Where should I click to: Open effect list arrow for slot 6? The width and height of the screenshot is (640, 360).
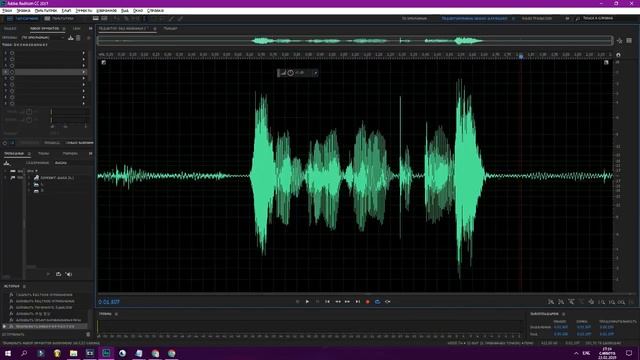84,84
